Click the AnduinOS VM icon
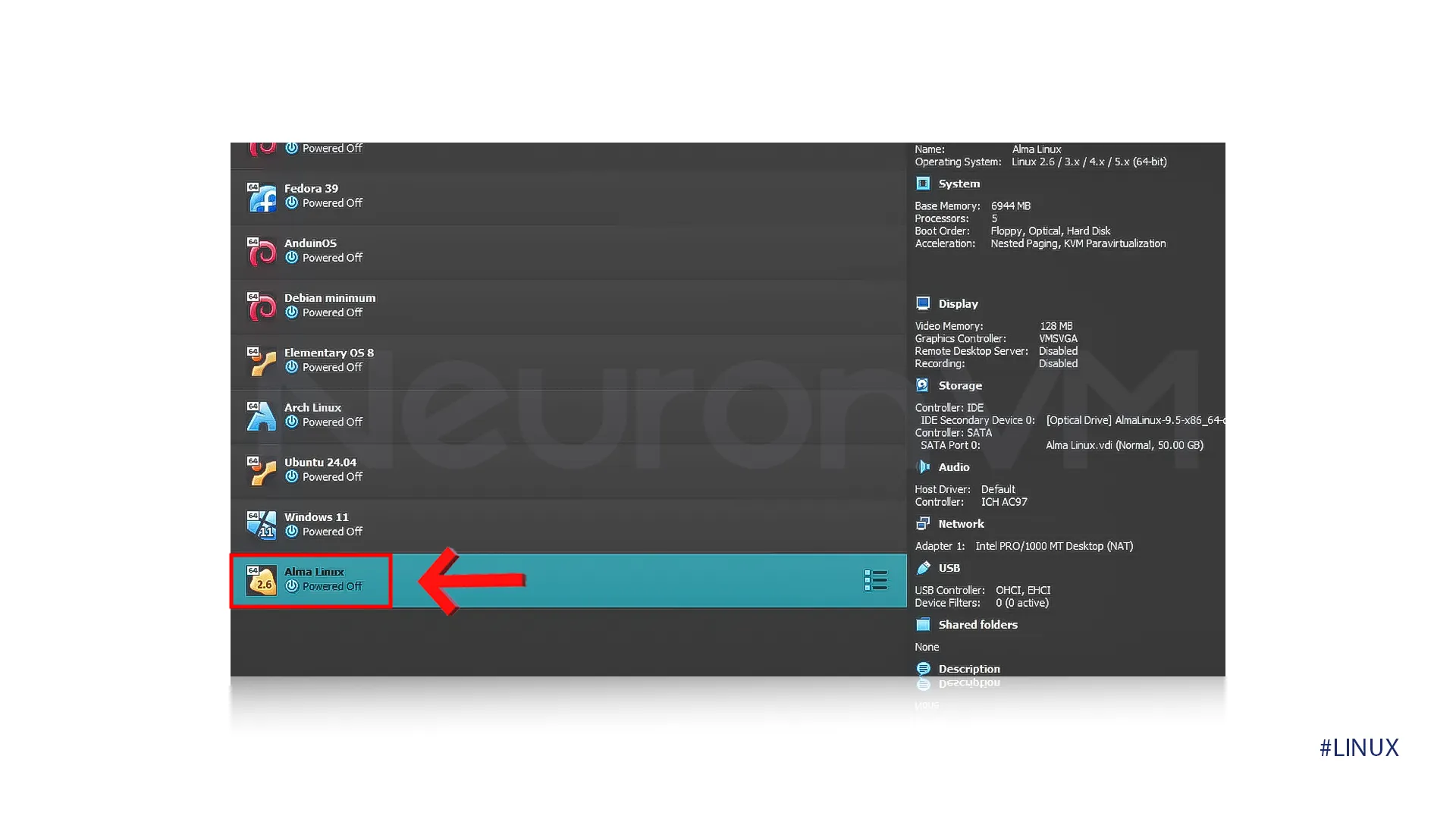 pyautogui.click(x=262, y=252)
